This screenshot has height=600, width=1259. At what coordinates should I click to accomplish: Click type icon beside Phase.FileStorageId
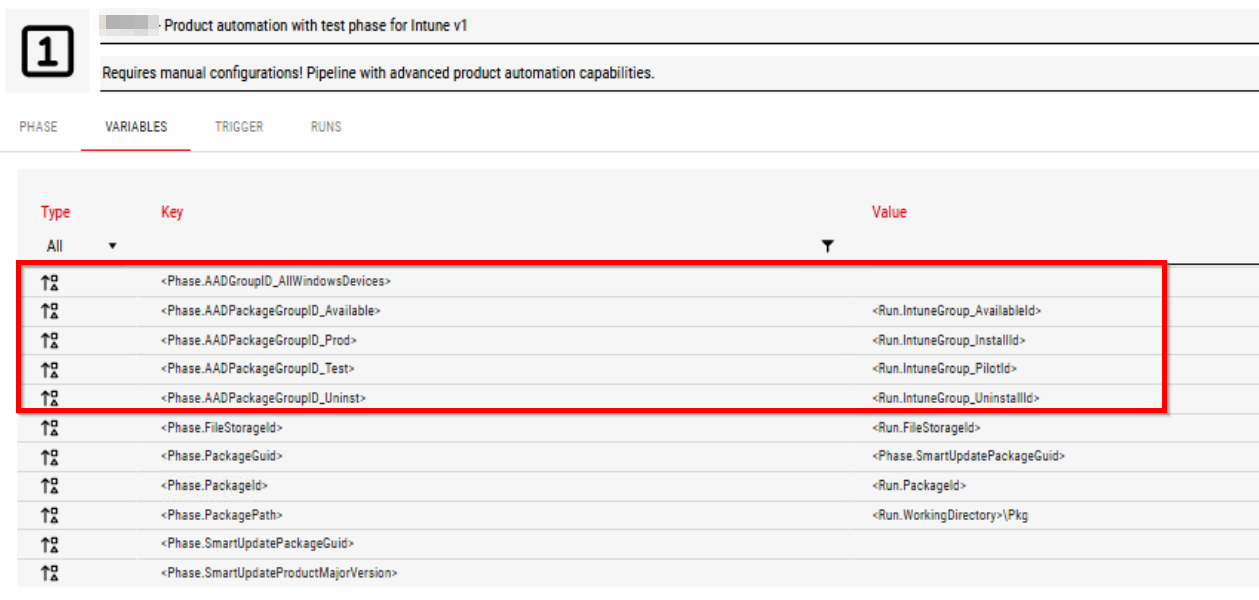tap(49, 428)
